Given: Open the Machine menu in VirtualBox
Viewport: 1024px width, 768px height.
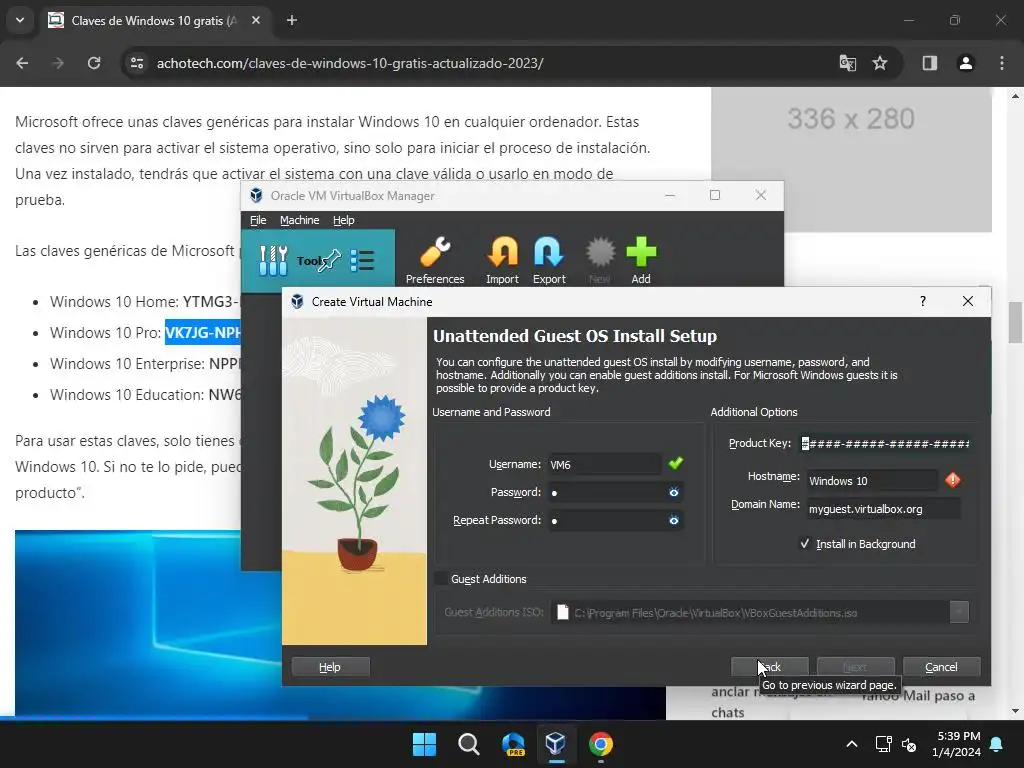Looking at the screenshot, I should click(x=300, y=220).
